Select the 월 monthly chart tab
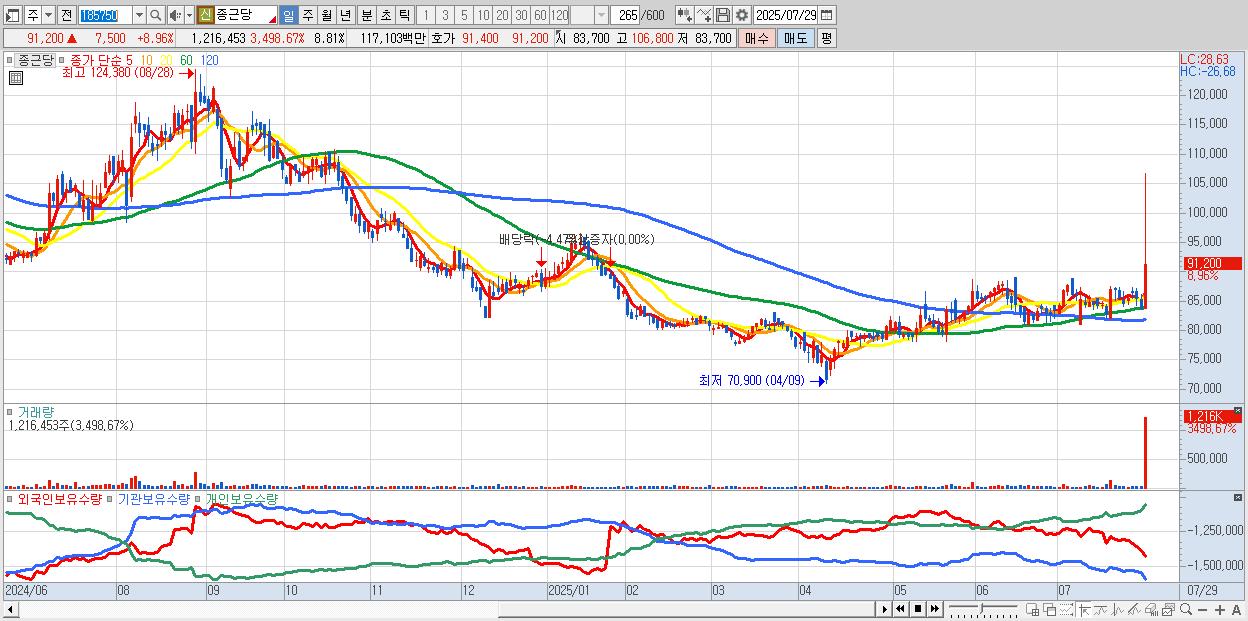The height and width of the screenshot is (621, 1248). click(326, 16)
